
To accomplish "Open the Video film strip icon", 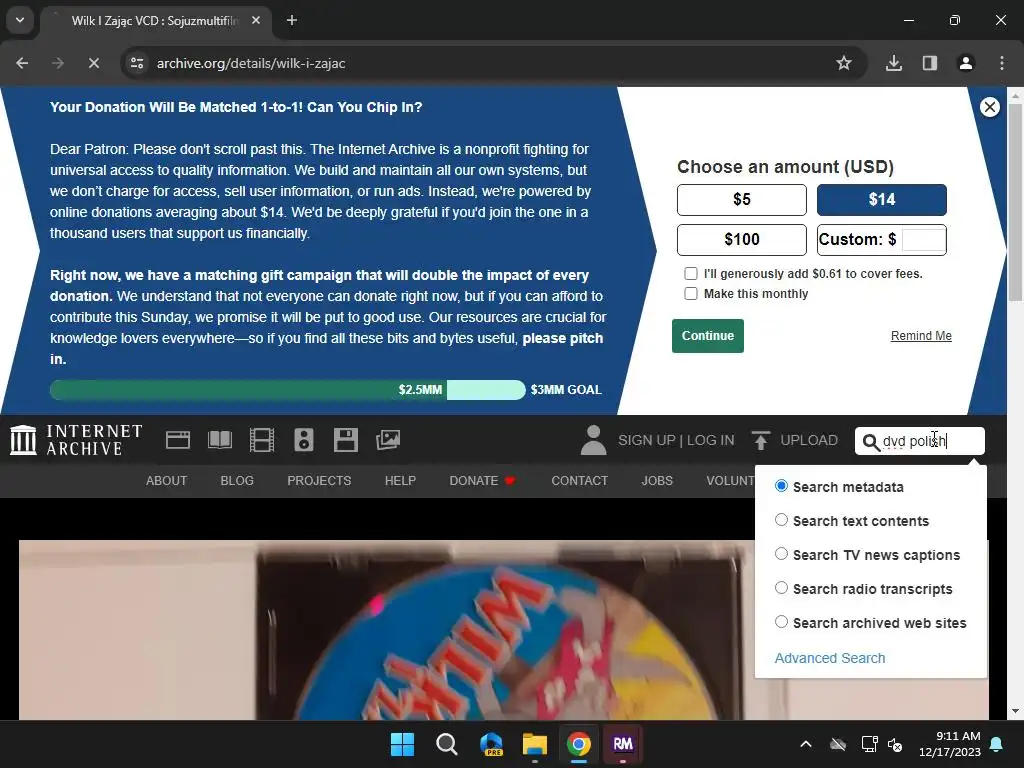I will 261,440.
